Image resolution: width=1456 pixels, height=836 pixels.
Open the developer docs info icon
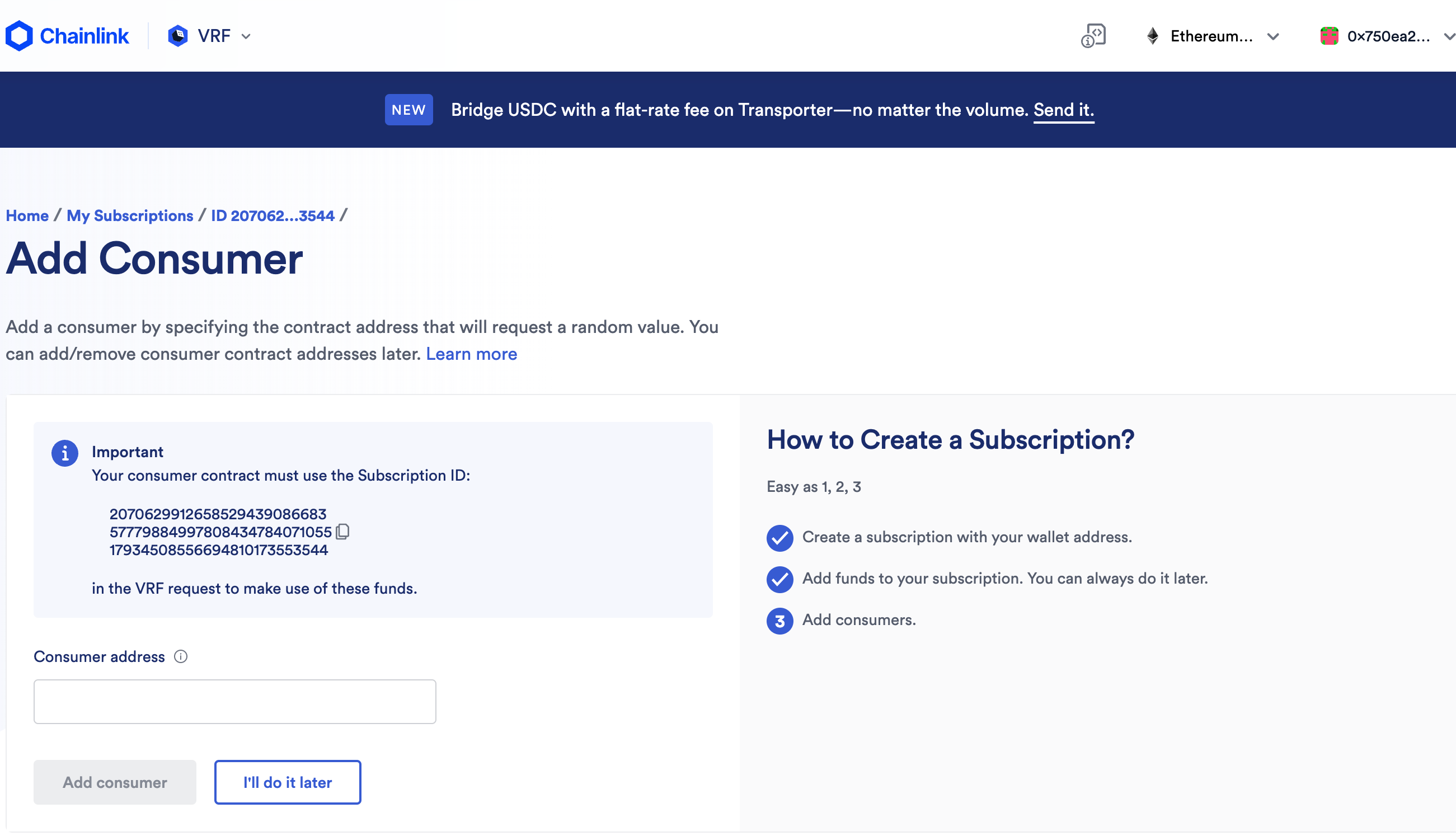(1093, 36)
